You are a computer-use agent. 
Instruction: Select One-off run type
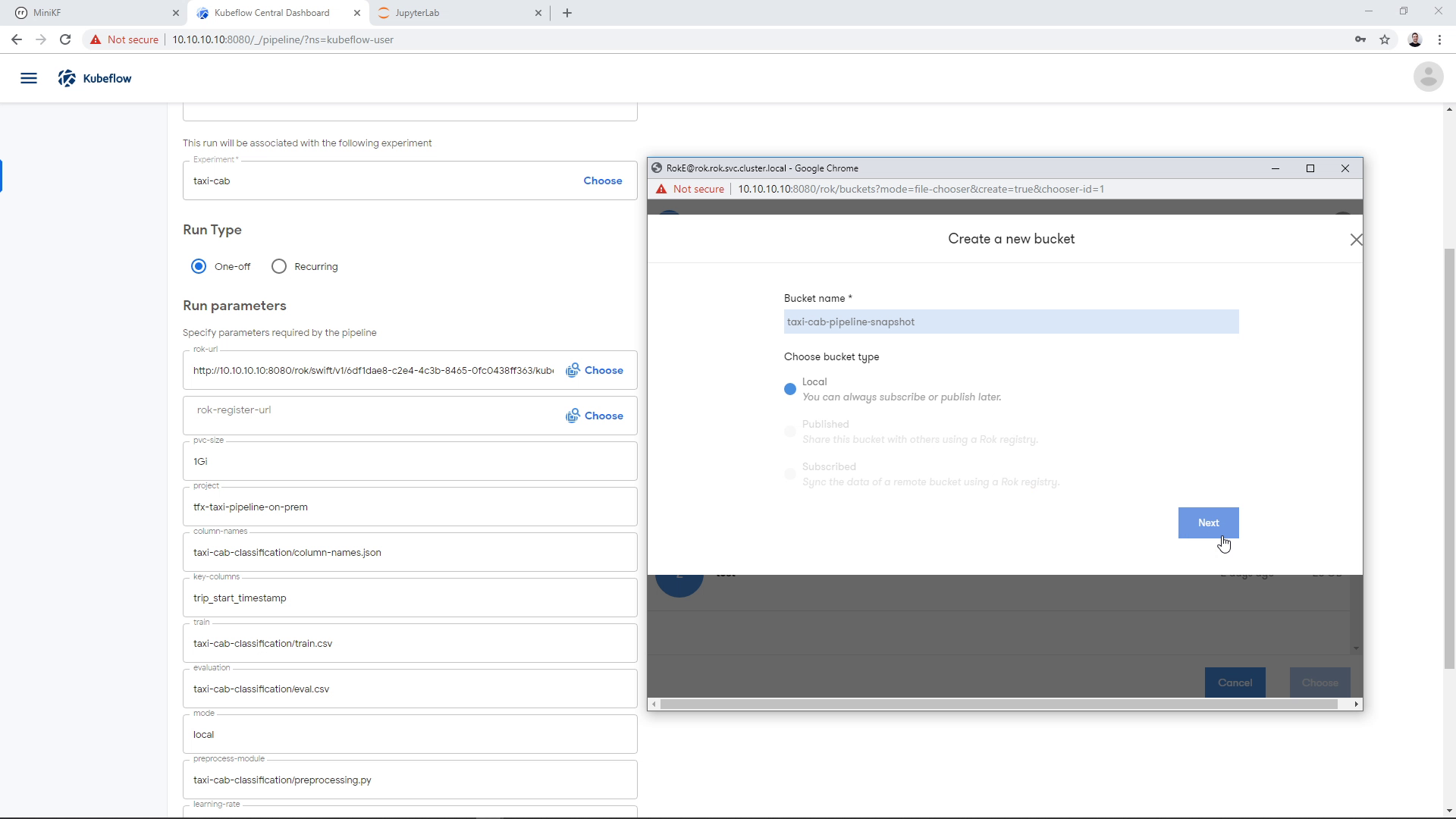(199, 266)
